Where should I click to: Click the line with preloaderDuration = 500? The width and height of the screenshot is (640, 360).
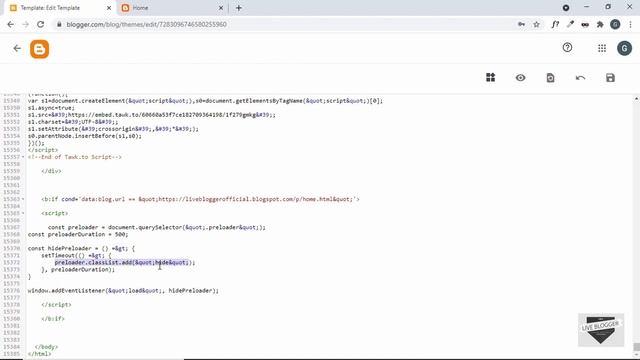pos(78,234)
